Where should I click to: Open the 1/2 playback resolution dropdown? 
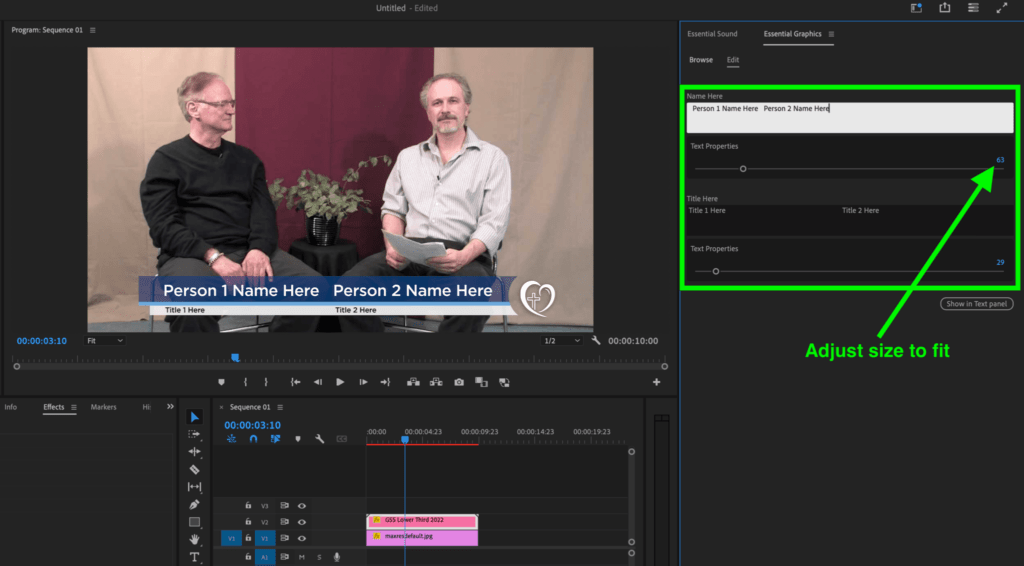click(562, 341)
